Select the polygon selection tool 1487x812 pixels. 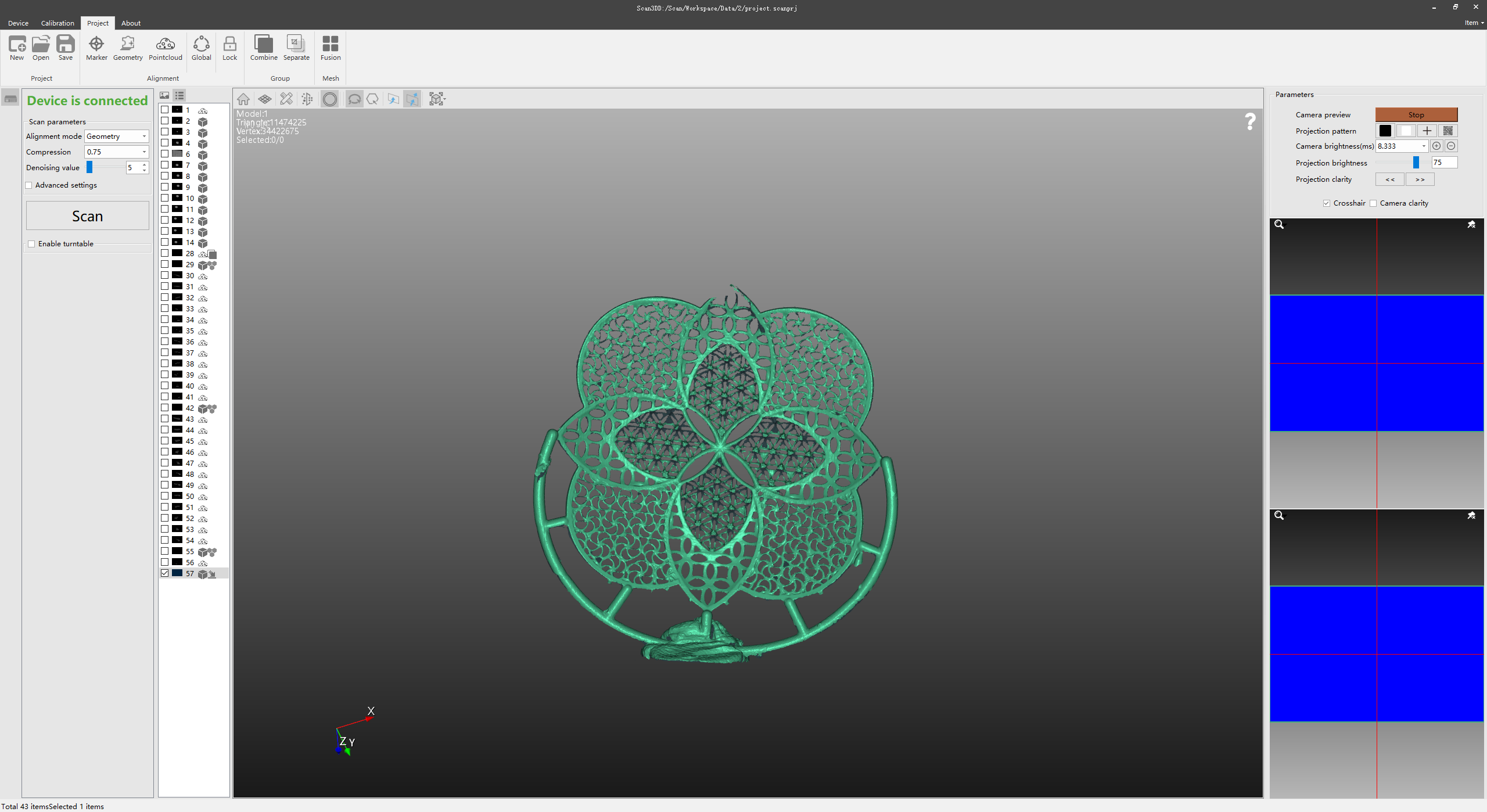(x=373, y=99)
